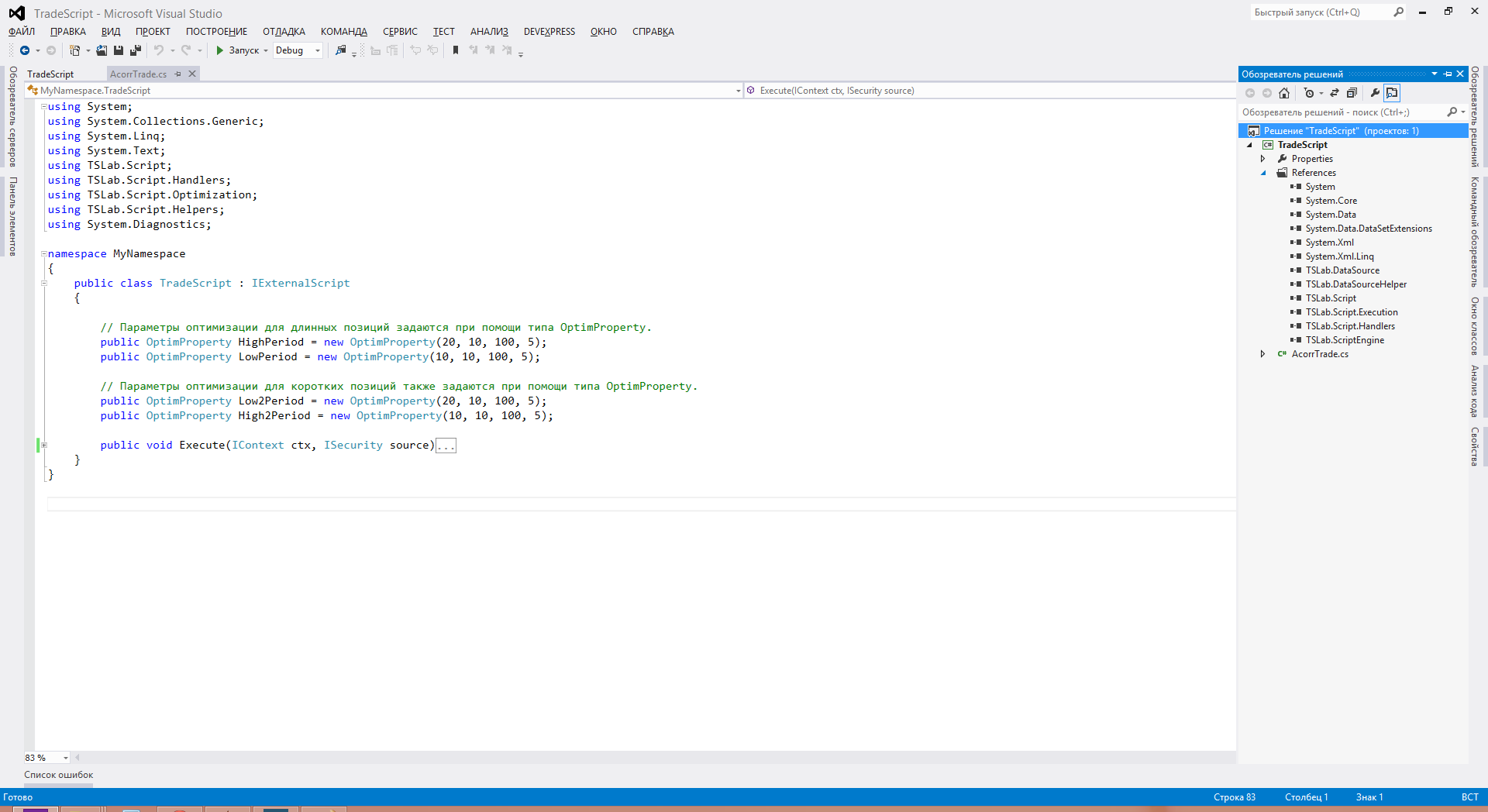Click Collapse All icon in Solution Explorer

tap(1352, 93)
